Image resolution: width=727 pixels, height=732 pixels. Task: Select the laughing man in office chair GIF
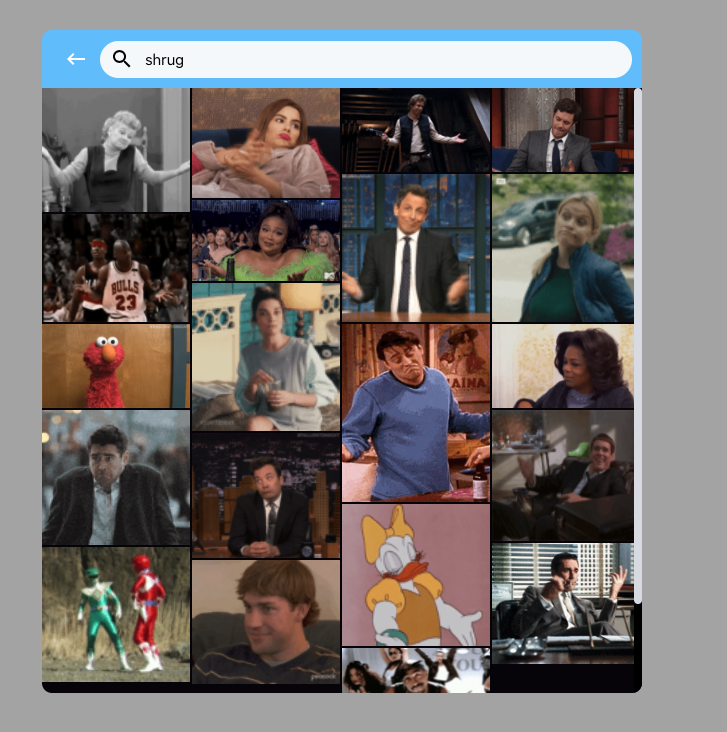coord(563,476)
